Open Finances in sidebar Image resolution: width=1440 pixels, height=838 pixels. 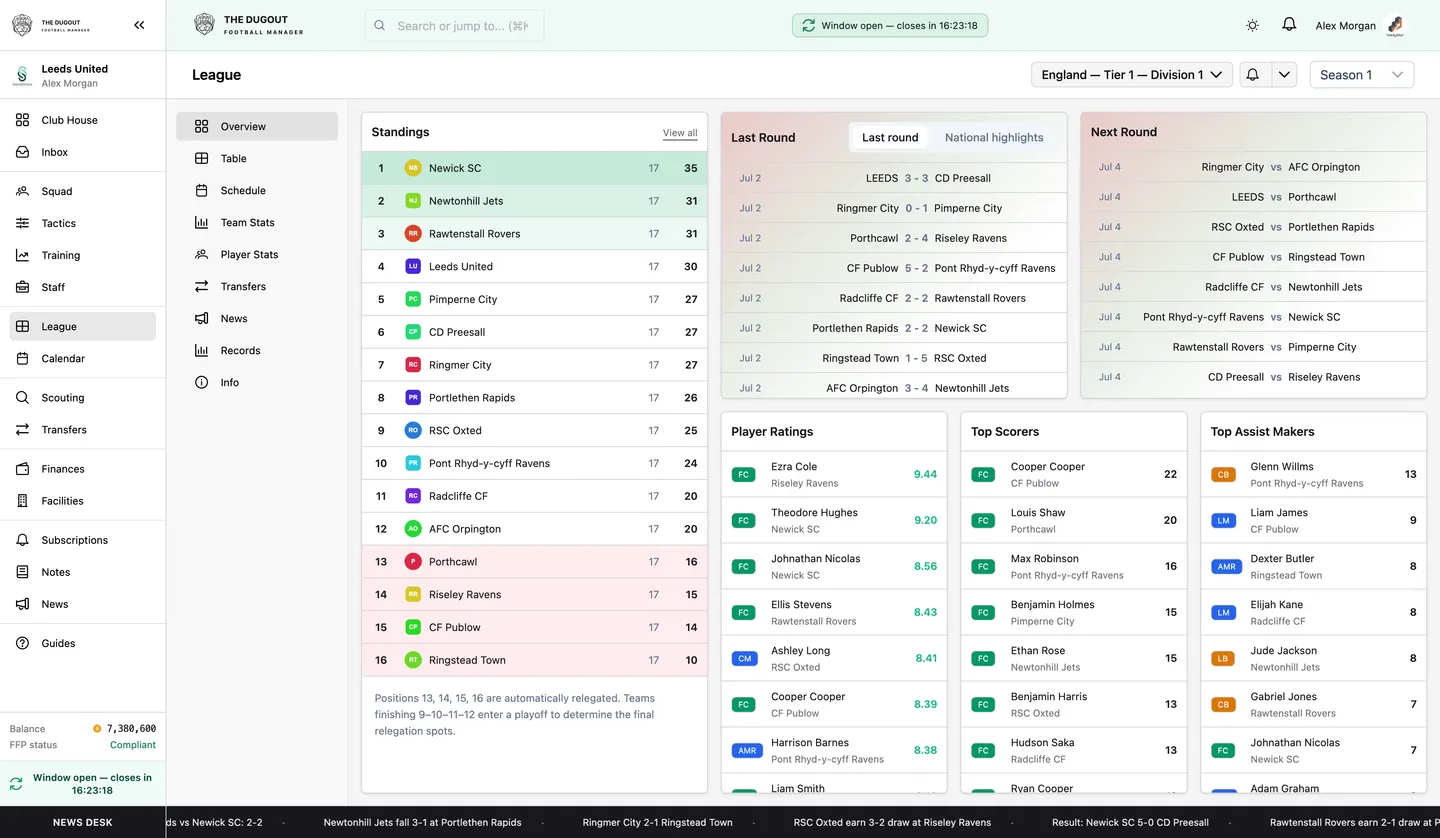click(x=83, y=468)
